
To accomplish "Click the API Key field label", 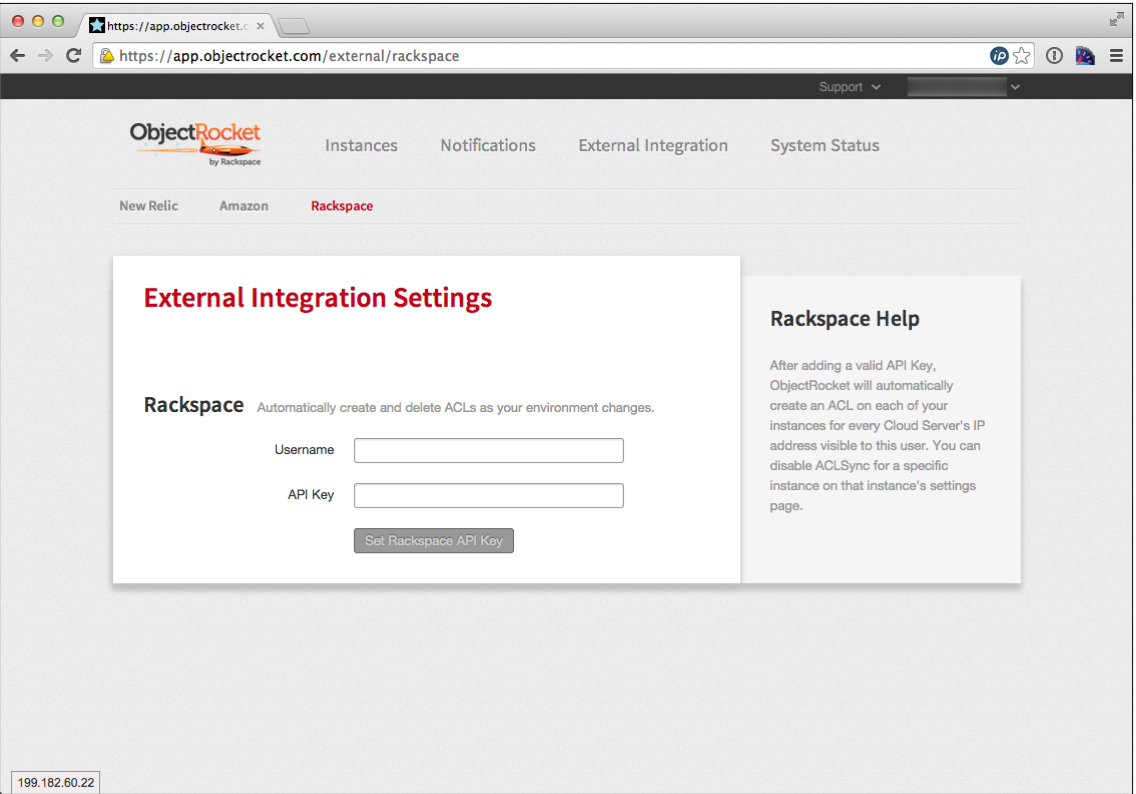I will (311, 495).
